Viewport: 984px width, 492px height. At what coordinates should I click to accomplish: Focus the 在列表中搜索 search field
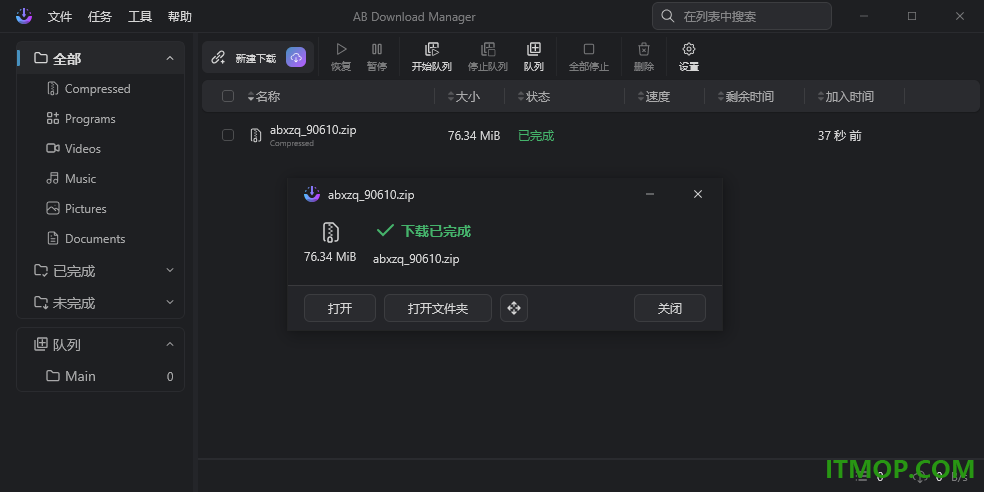click(x=742, y=16)
